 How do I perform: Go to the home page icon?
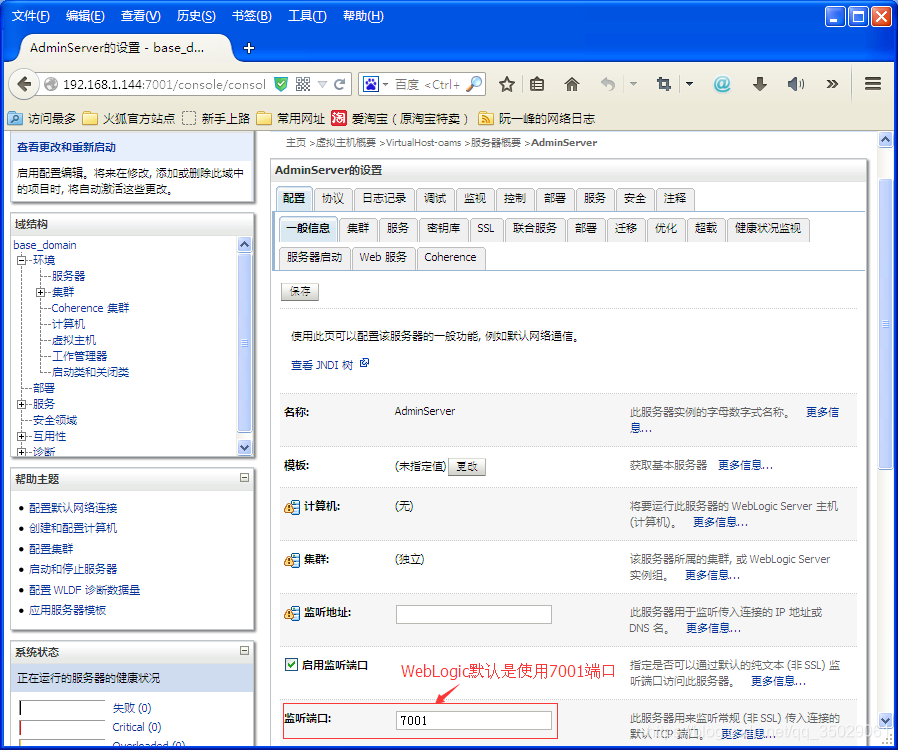tap(572, 85)
